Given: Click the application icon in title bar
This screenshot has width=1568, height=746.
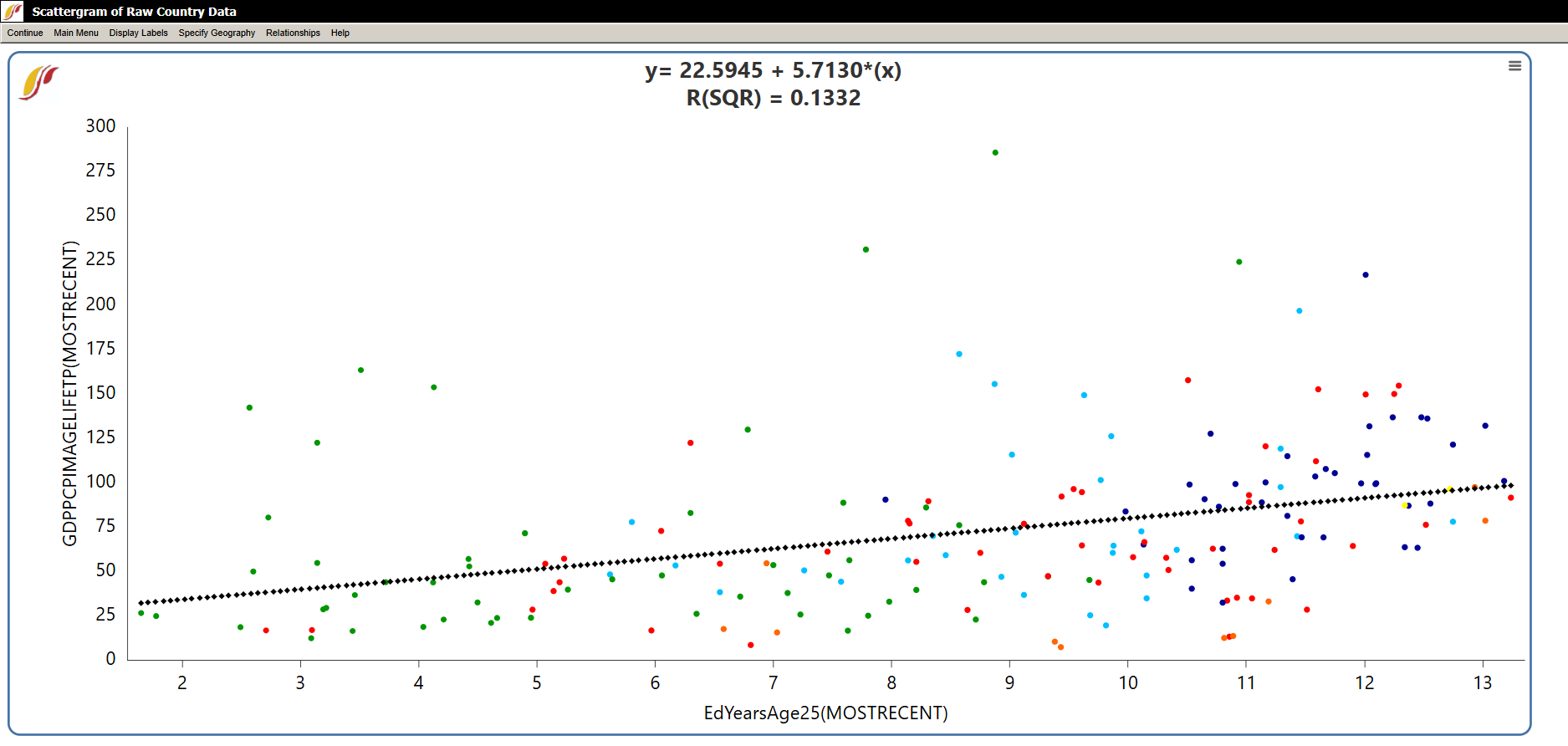Looking at the screenshot, I should pyautogui.click(x=13, y=11).
